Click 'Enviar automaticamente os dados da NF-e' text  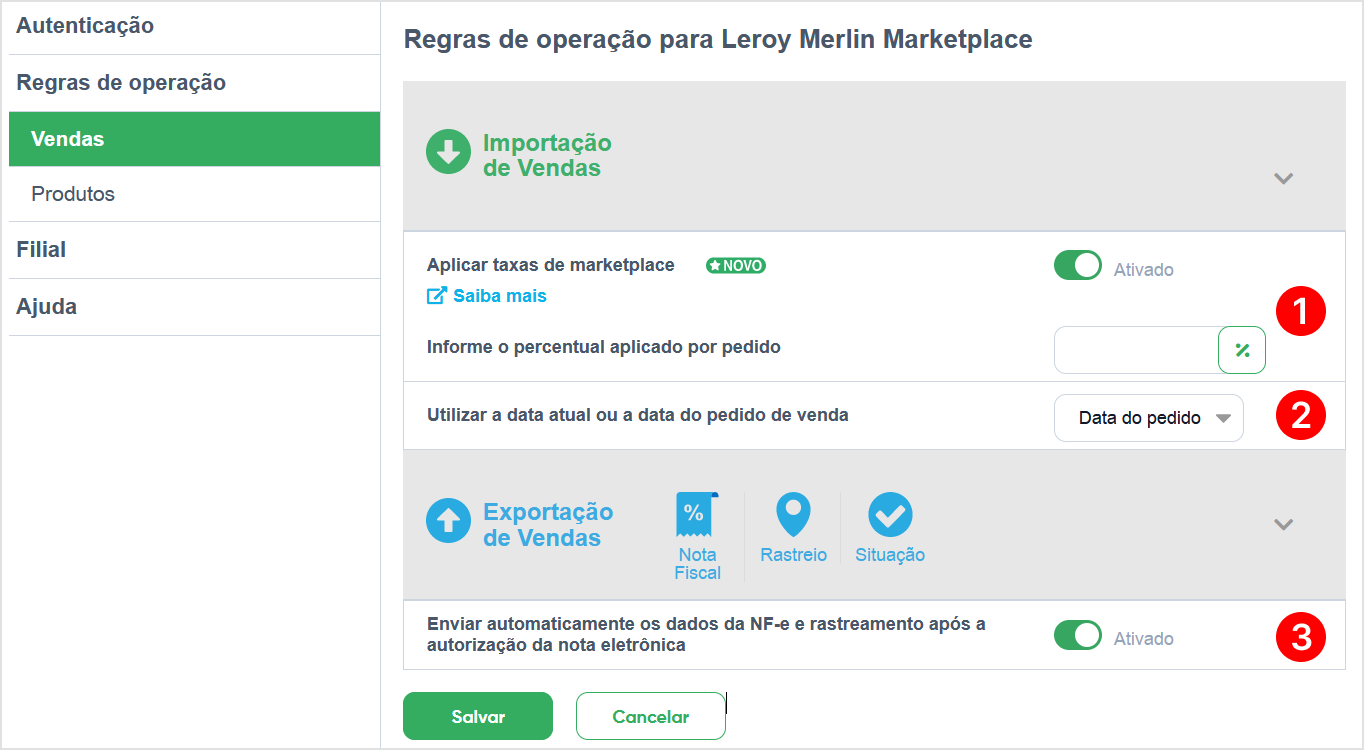point(706,634)
